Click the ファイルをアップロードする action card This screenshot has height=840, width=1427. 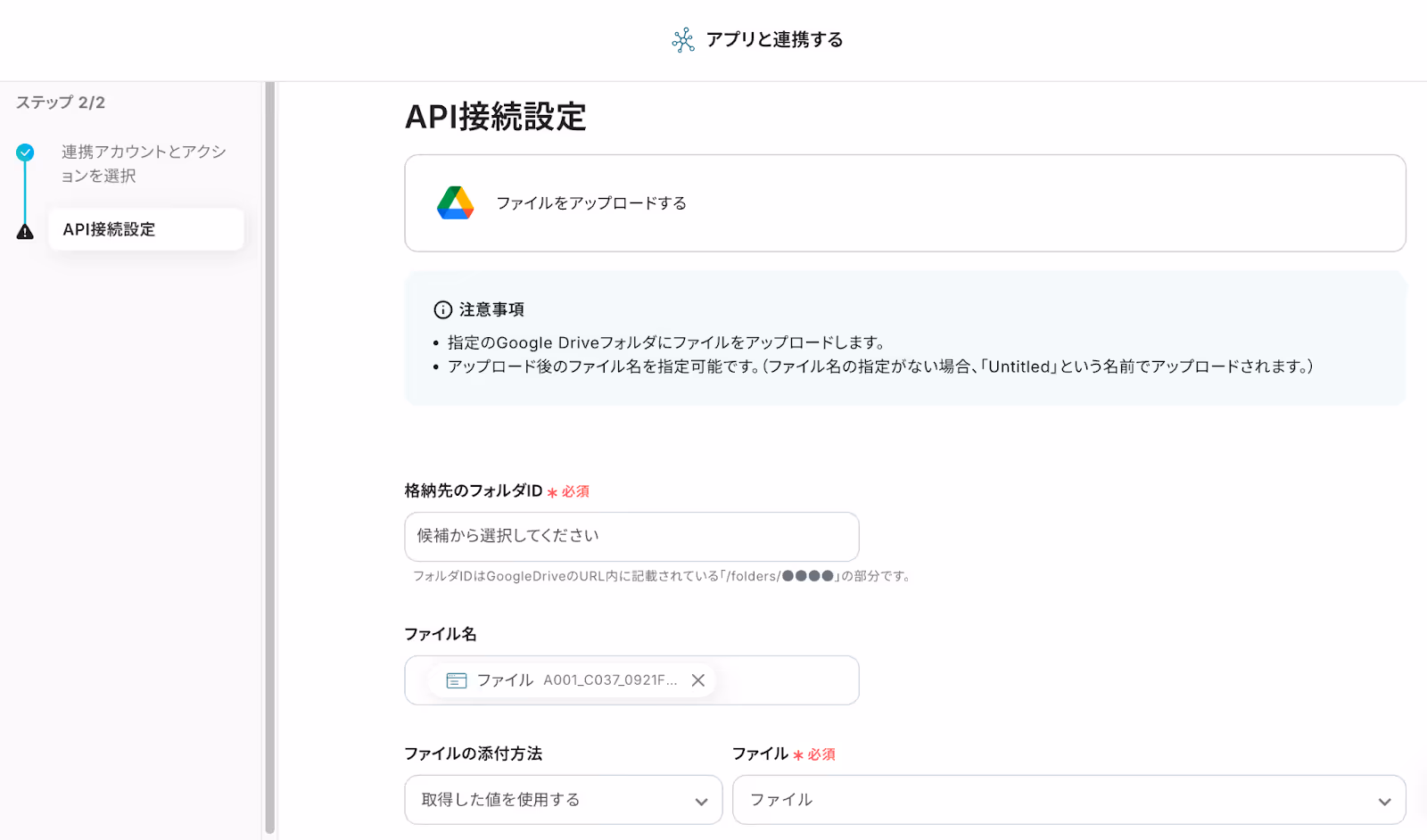pyautogui.click(x=905, y=203)
